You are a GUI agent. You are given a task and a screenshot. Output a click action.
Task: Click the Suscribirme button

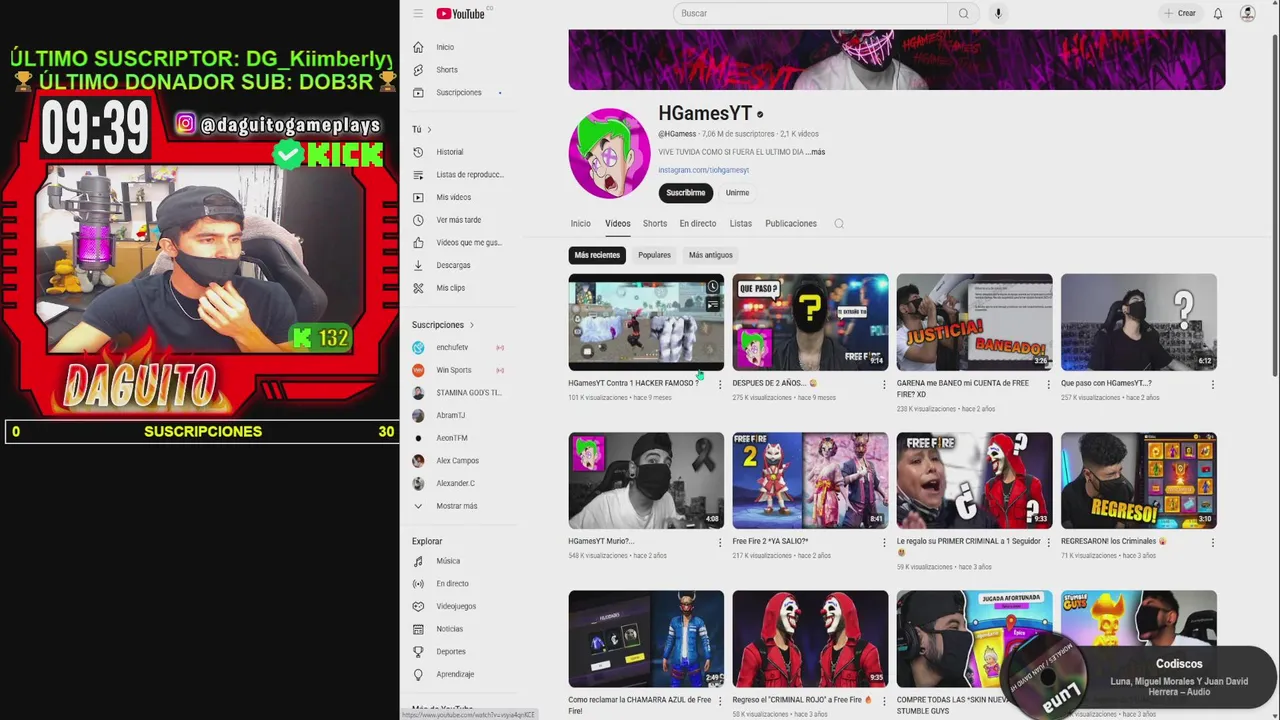click(x=686, y=193)
